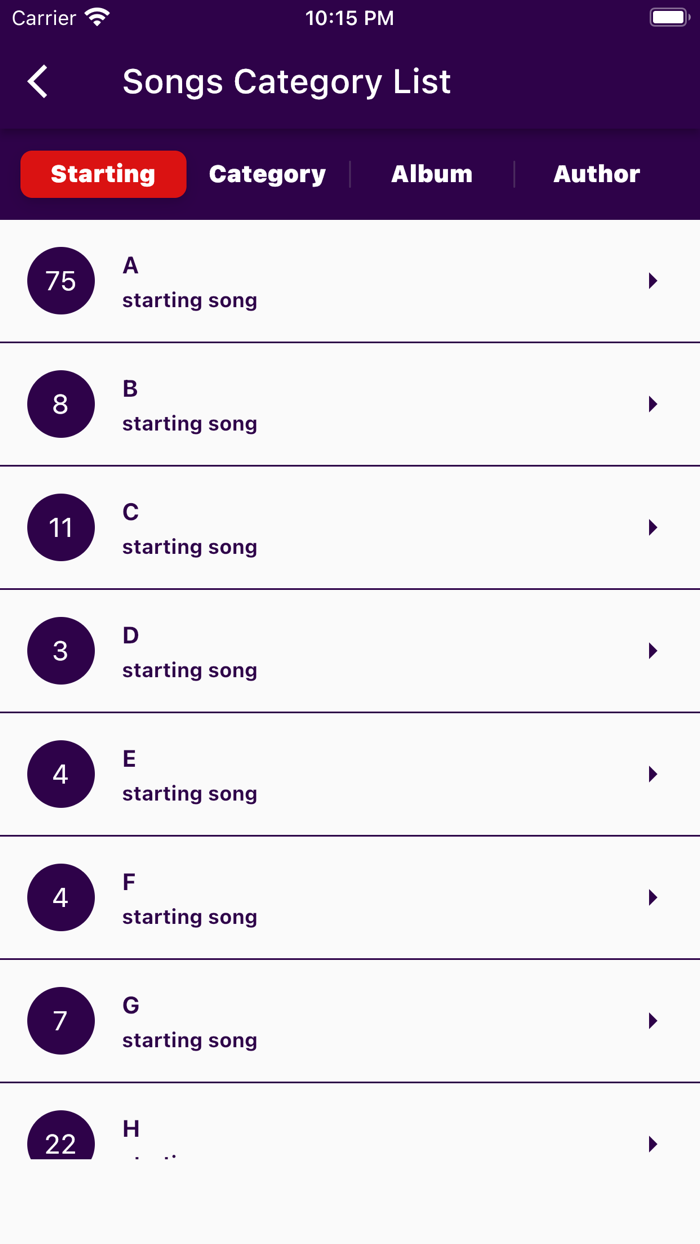Switch to the Album tab
The width and height of the screenshot is (700, 1244).
pyautogui.click(x=431, y=174)
